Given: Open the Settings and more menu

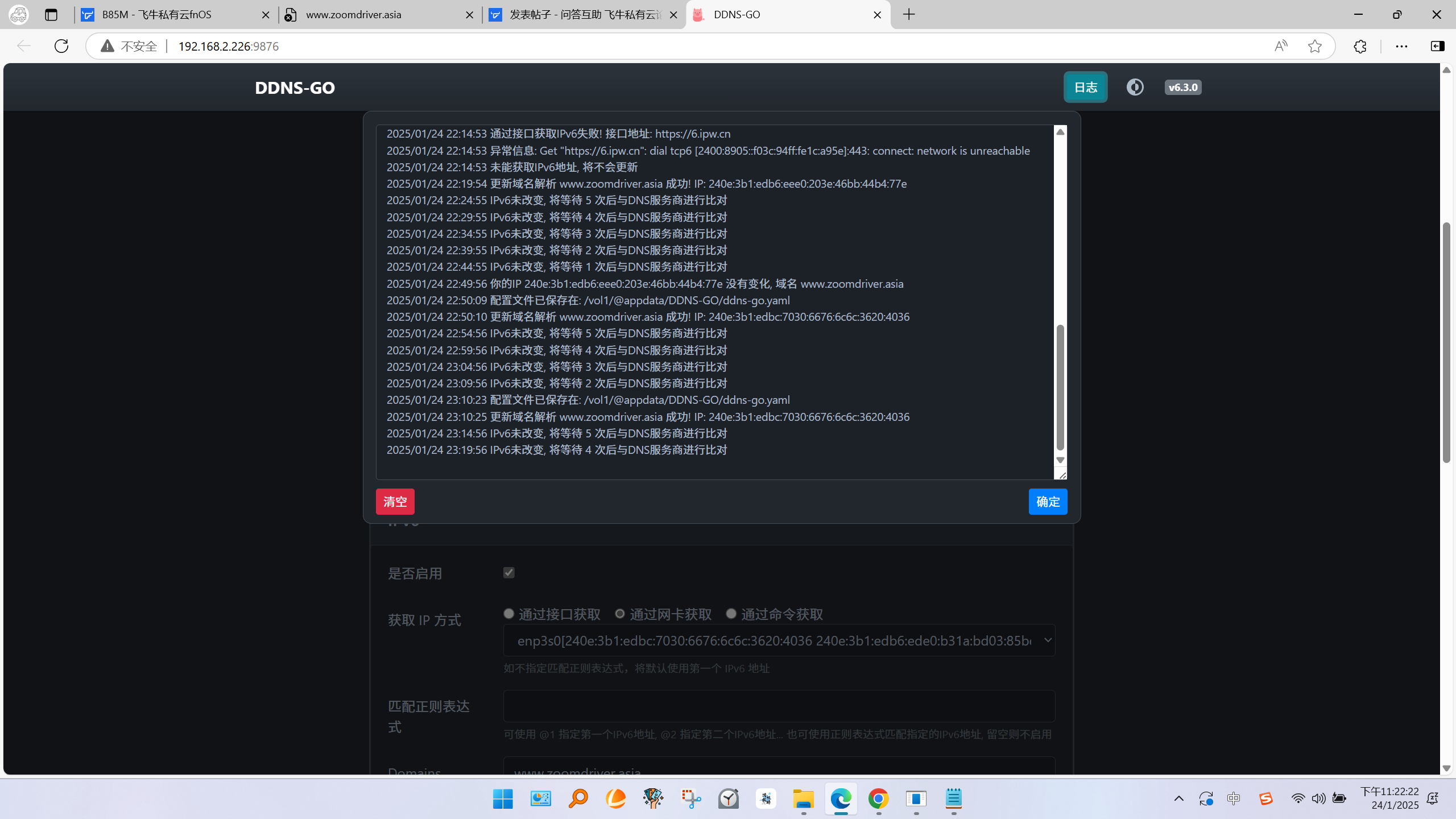Looking at the screenshot, I should point(1401,46).
